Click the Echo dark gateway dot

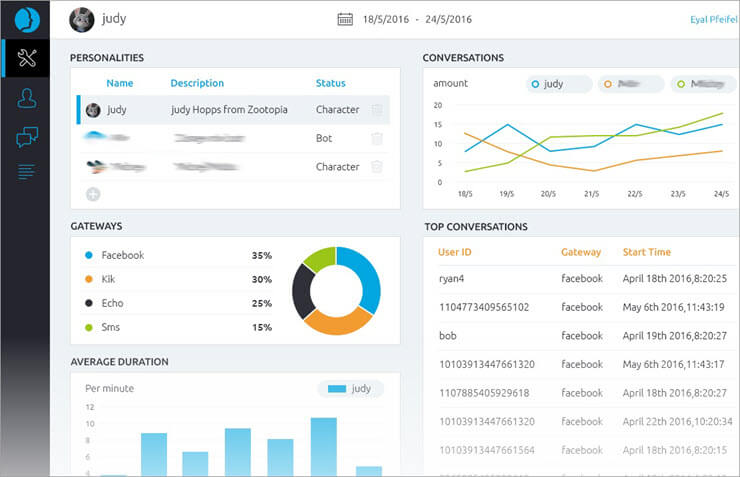89,303
